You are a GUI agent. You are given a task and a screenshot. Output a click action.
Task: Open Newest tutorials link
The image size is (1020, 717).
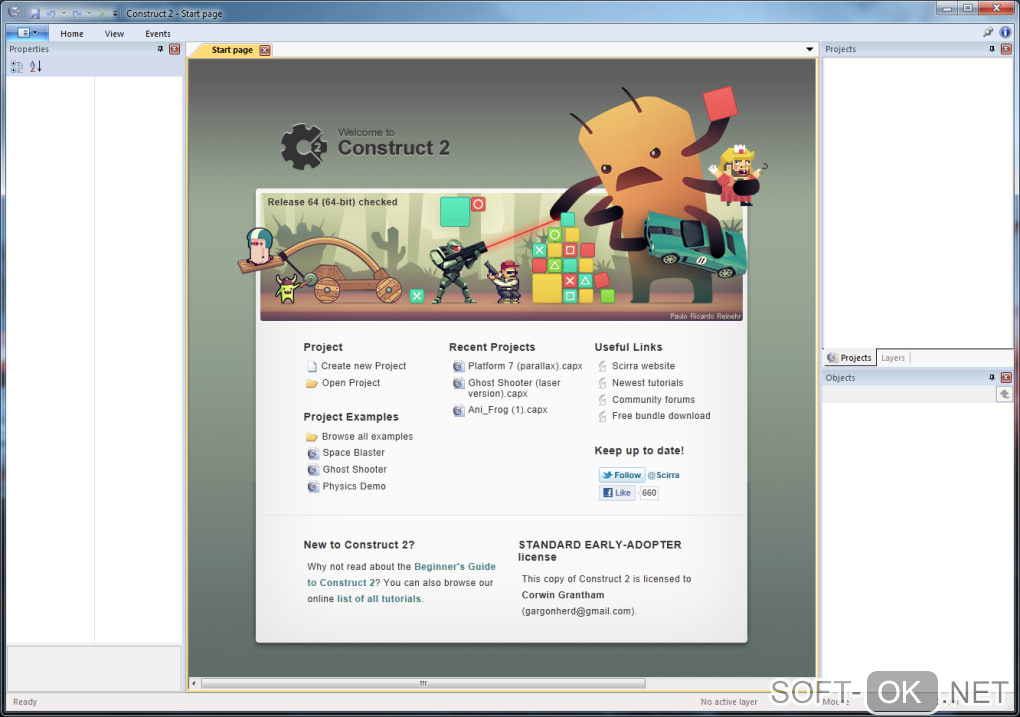click(647, 383)
